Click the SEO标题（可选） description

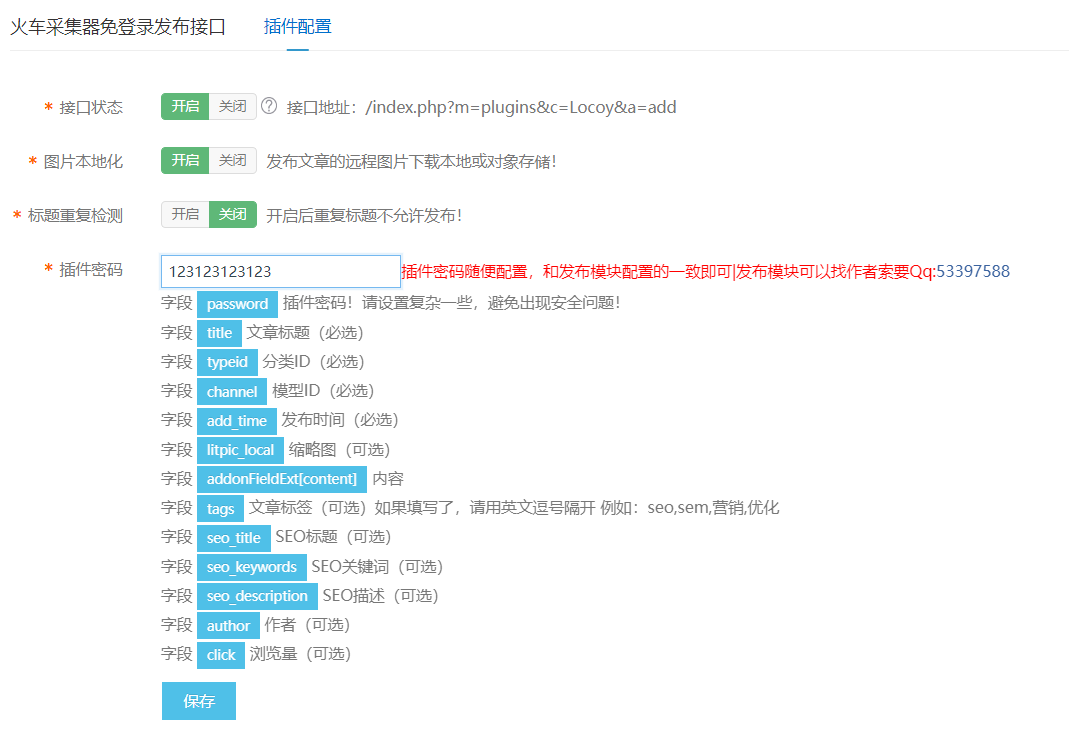coord(333,537)
